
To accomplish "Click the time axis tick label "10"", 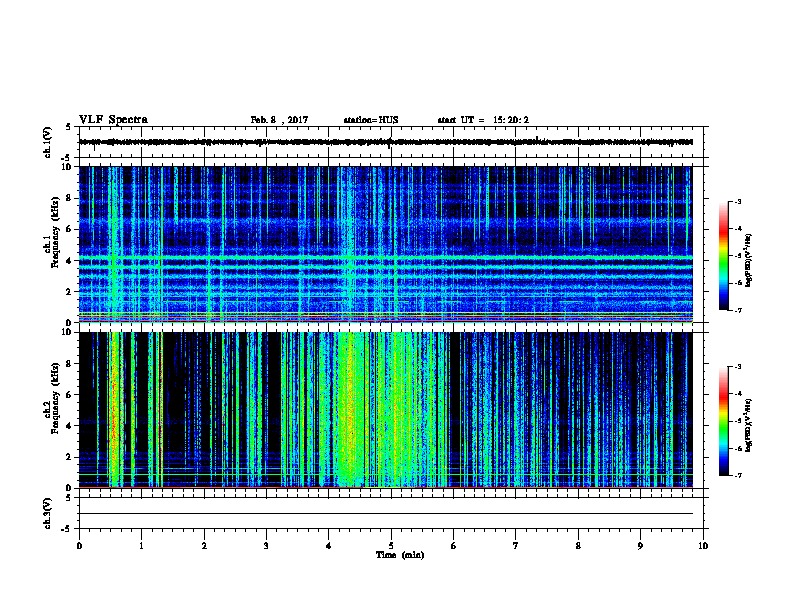I will coord(703,546).
